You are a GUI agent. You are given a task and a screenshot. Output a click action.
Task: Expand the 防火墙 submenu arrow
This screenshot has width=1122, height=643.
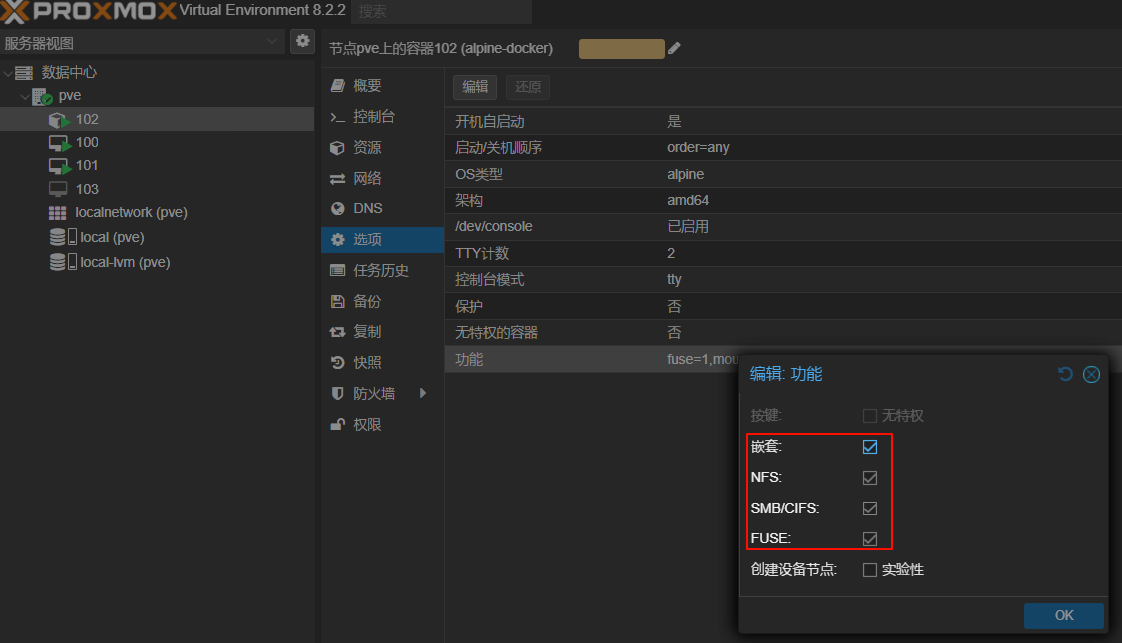click(x=423, y=394)
